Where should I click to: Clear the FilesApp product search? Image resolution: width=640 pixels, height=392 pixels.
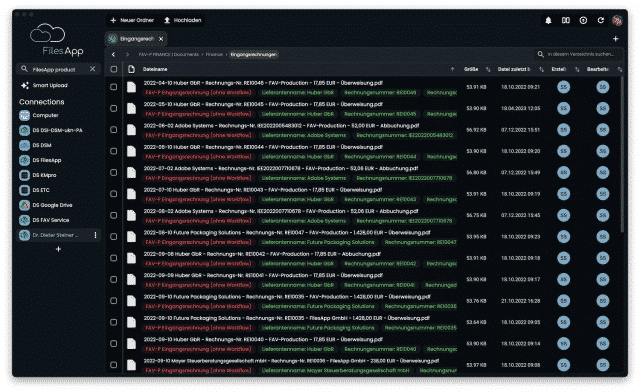pyautogui.click(x=93, y=69)
